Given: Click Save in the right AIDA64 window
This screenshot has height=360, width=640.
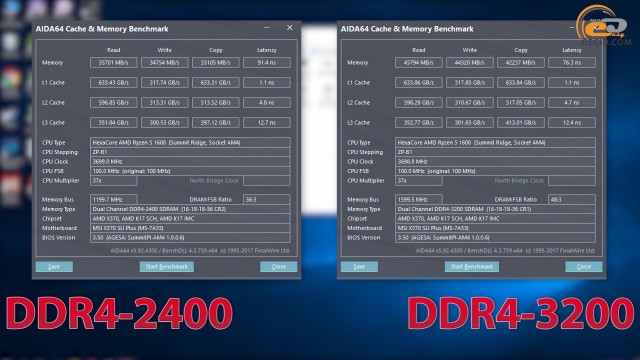Looking at the screenshot, I should click(359, 267).
